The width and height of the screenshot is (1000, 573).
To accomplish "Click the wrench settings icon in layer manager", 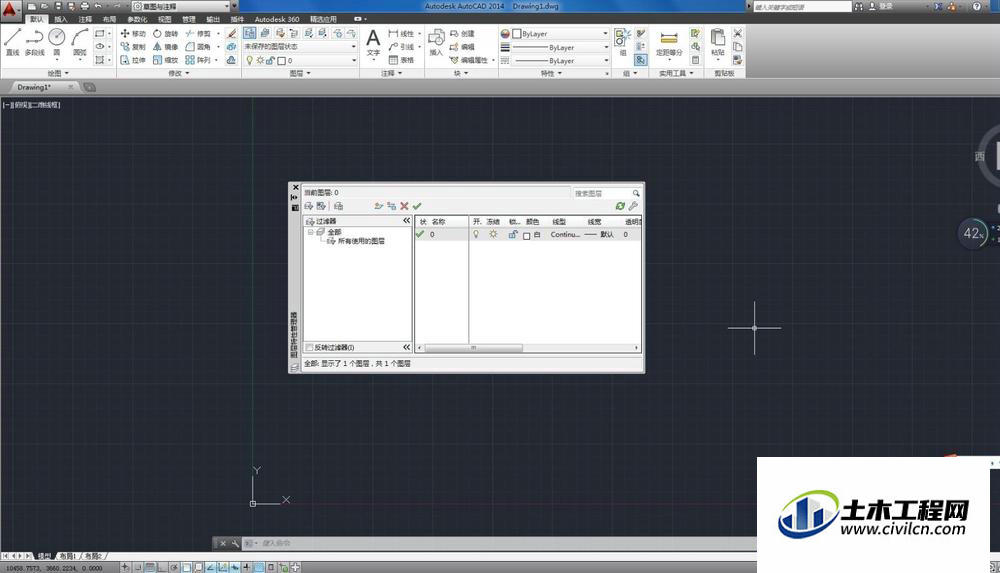I will point(633,206).
